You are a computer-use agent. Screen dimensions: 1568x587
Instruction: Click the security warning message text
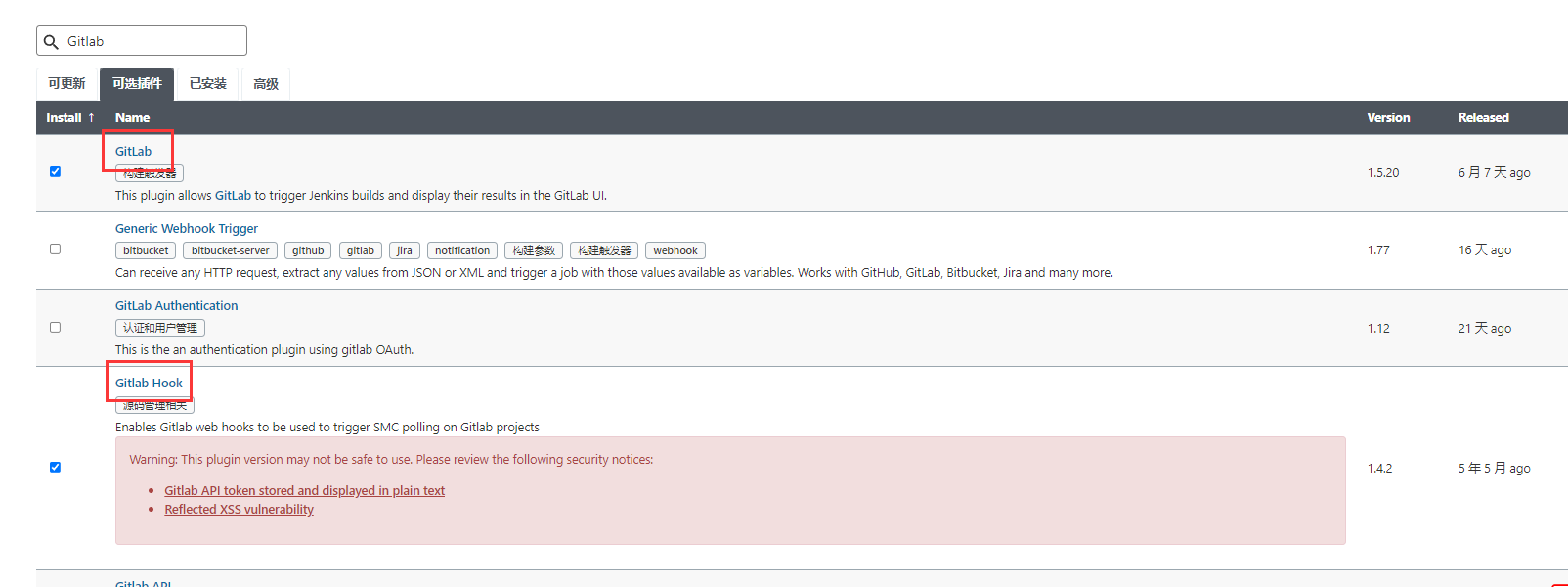(391, 460)
